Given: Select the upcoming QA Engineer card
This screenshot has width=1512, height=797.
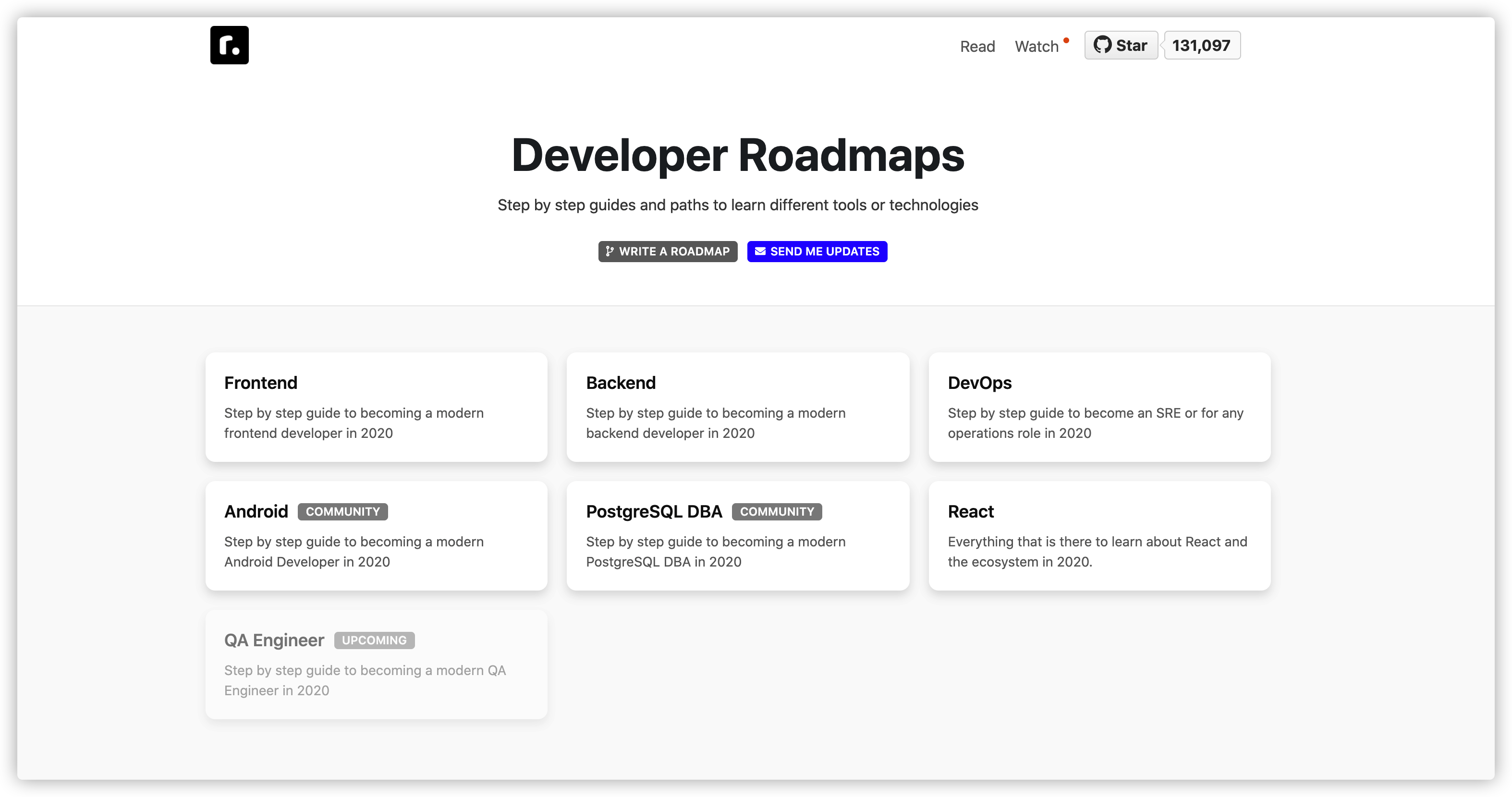Looking at the screenshot, I should click(376, 664).
